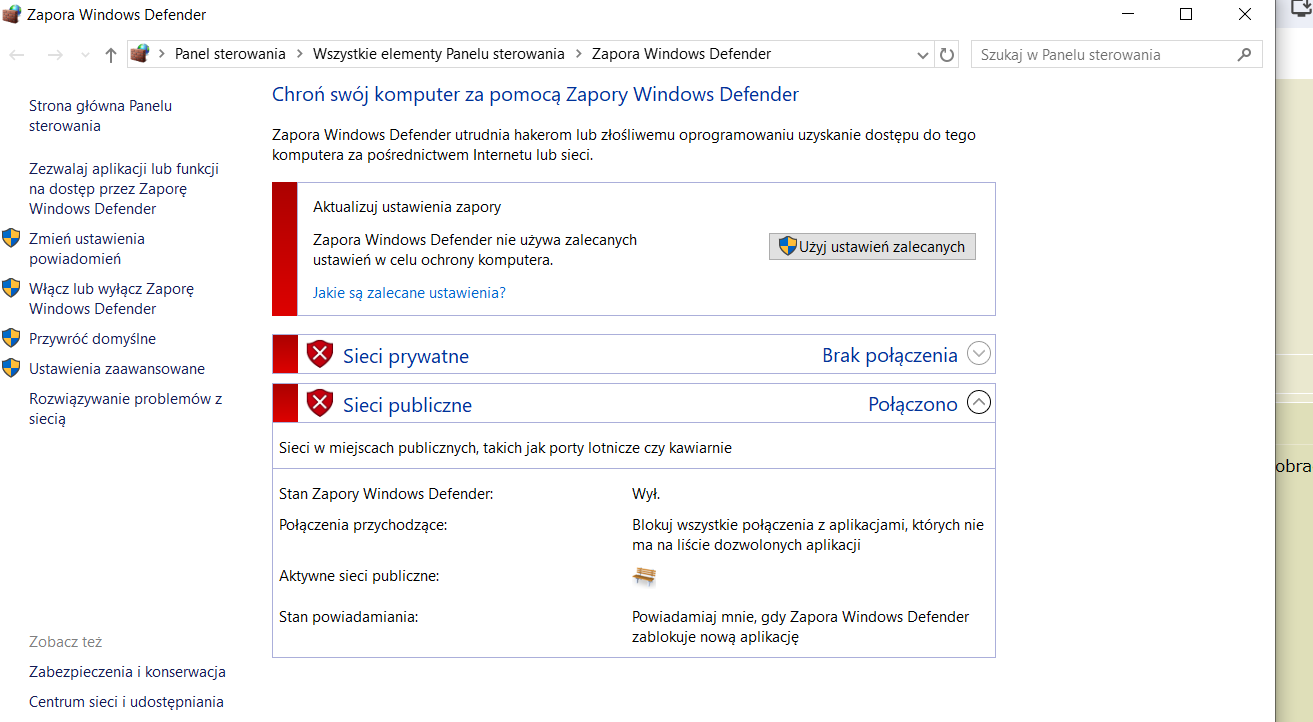The height and width of the screenshot is (722, 1313).
Task: Open Ustawienia zaawansowane
Action: 117,369
